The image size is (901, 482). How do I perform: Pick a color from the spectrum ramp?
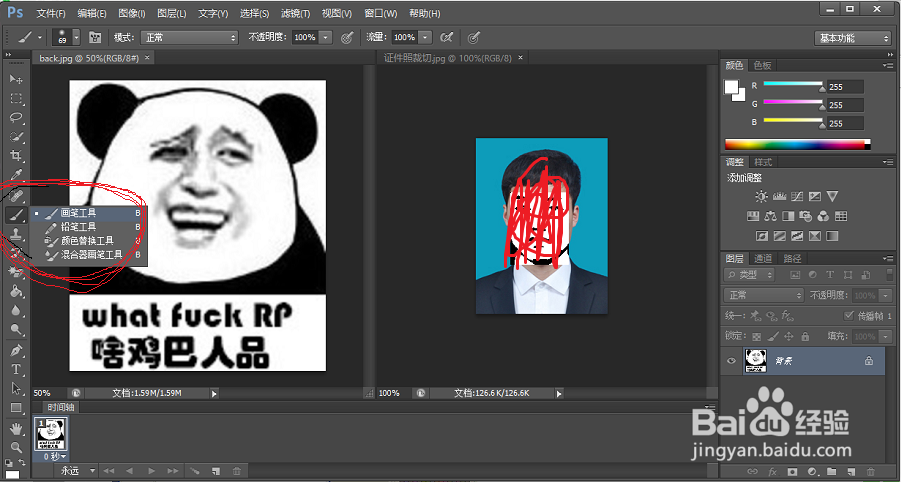click(798, 144)
